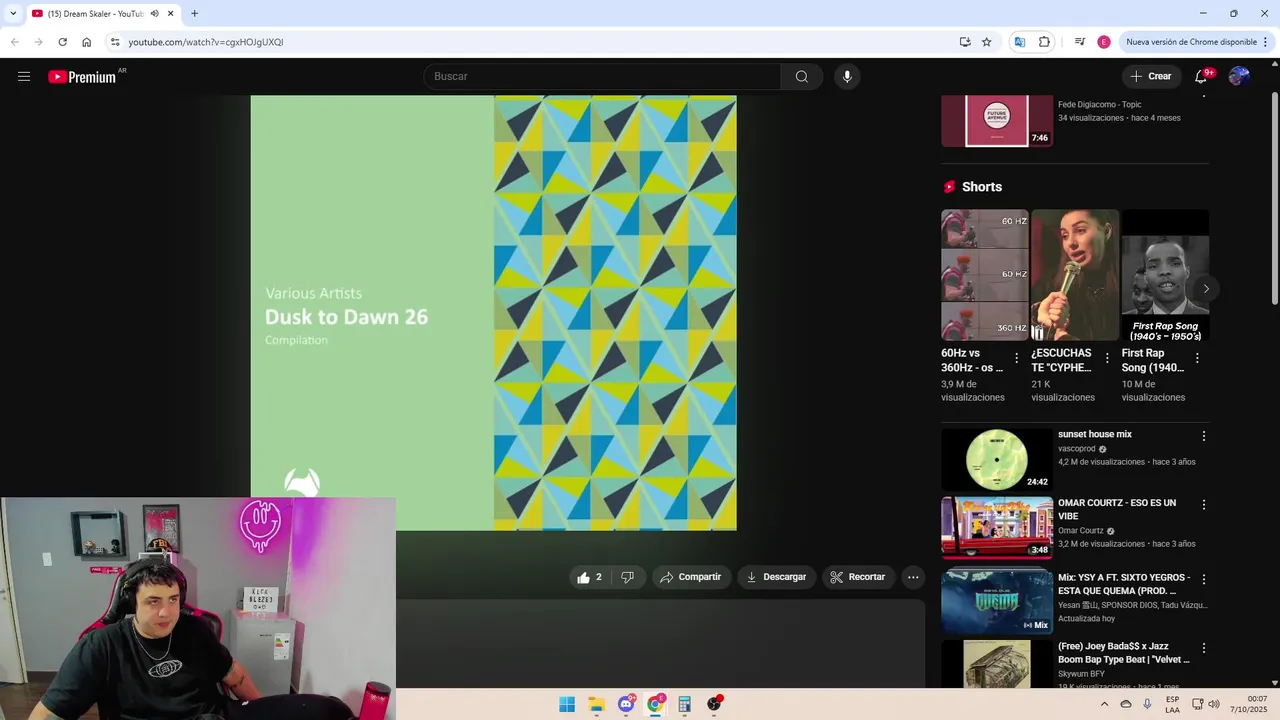Viewport: 1280px width, 720px height.
Task: Open sunset house mix video title
Action: tap(1095, 434)
